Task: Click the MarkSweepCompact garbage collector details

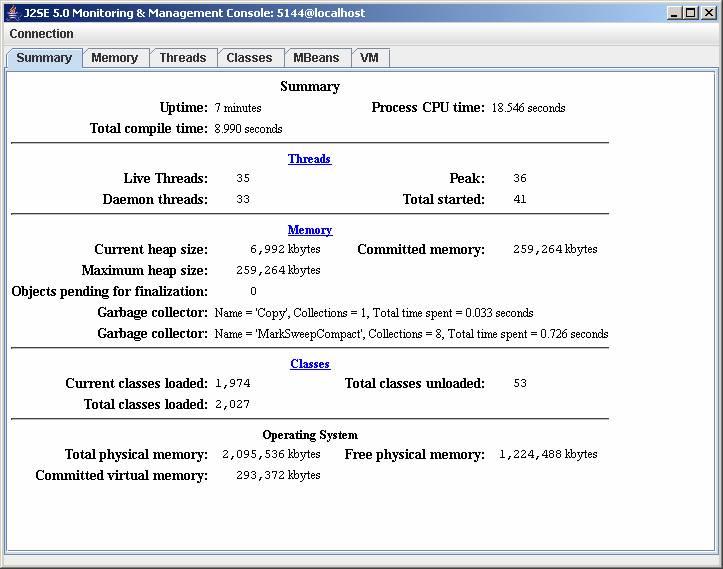Action: (411, 334)
